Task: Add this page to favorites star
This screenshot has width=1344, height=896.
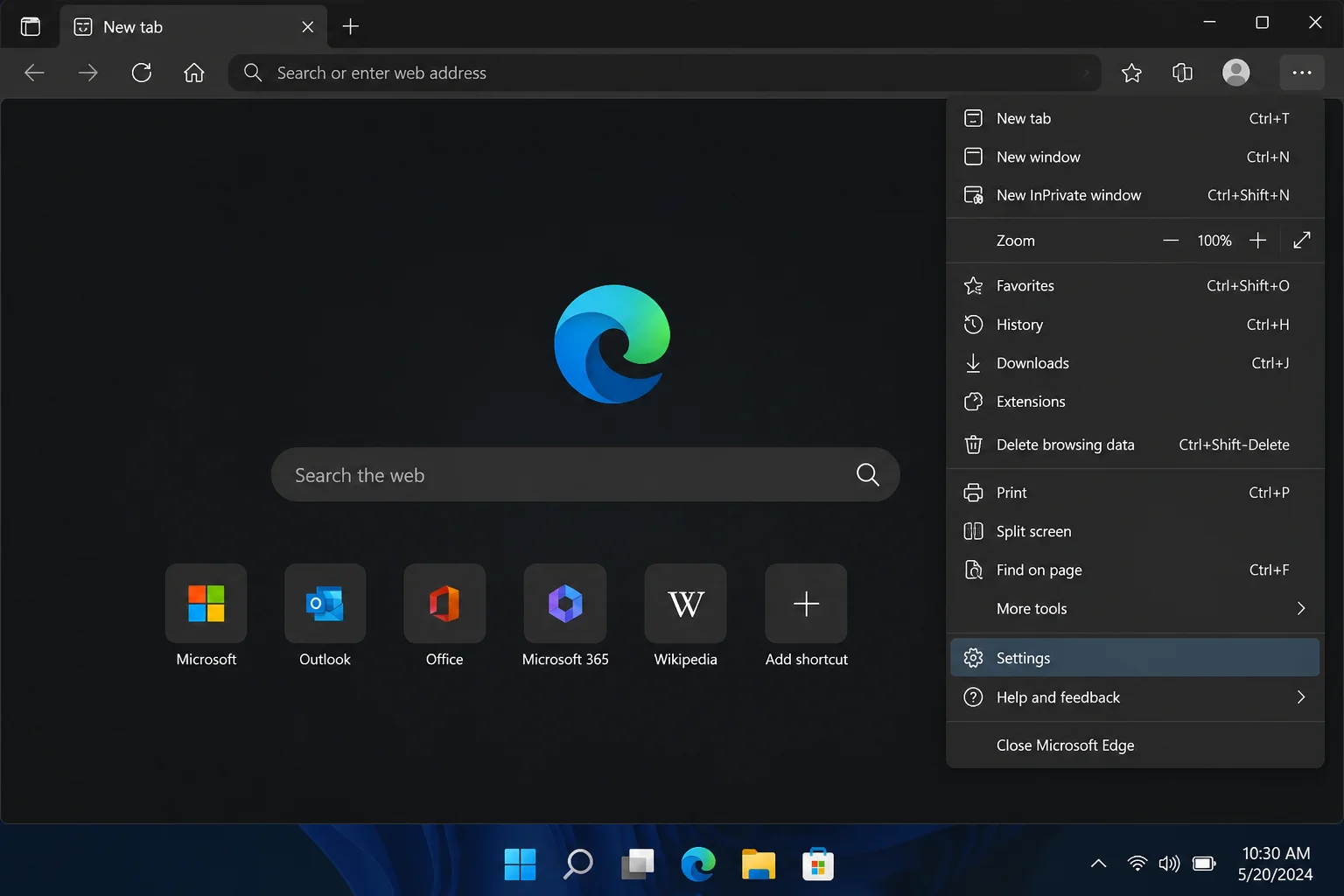Action: coord(1131,73)
